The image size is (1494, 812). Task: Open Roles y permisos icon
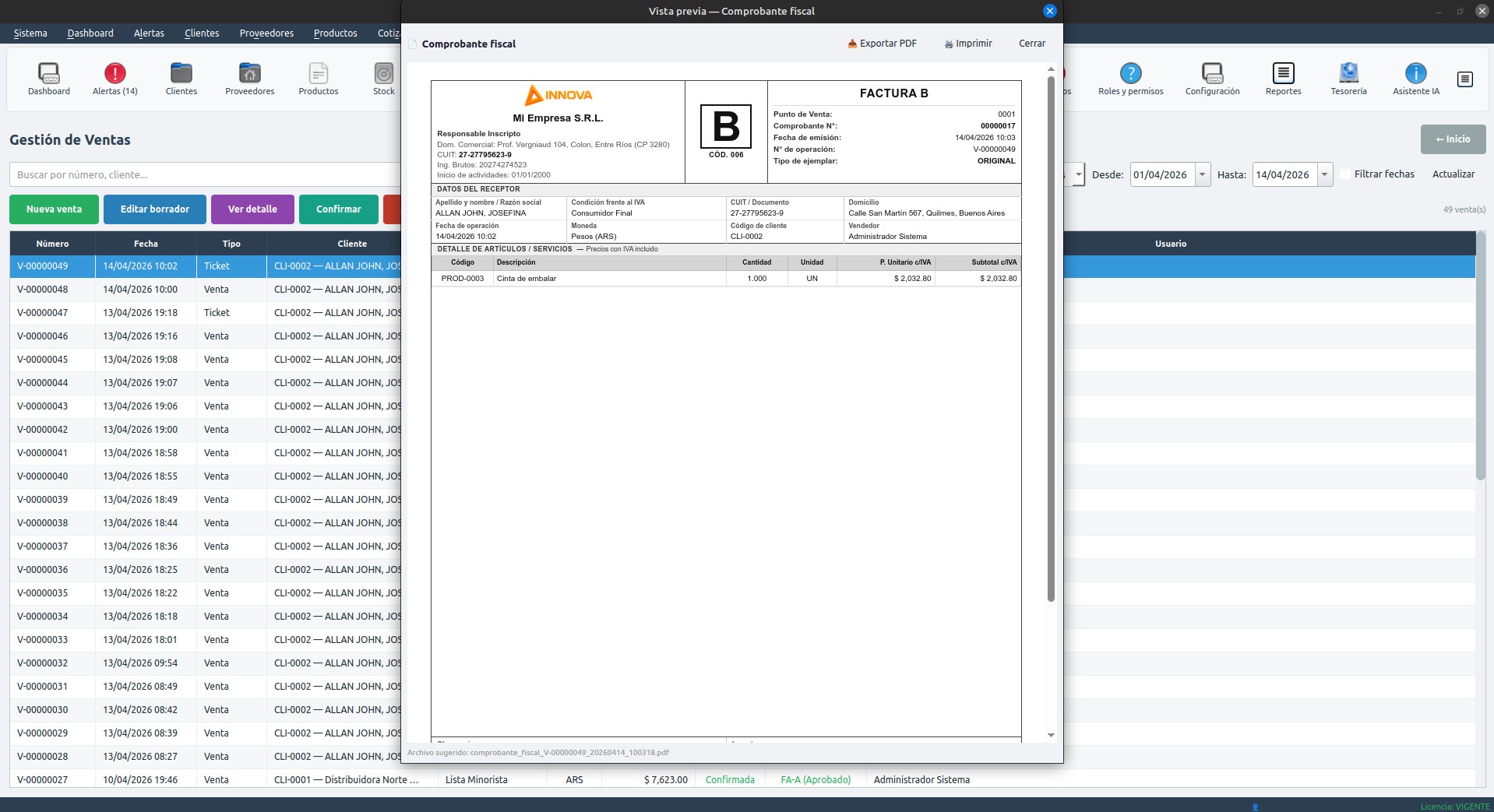(x=1130, y=74)
